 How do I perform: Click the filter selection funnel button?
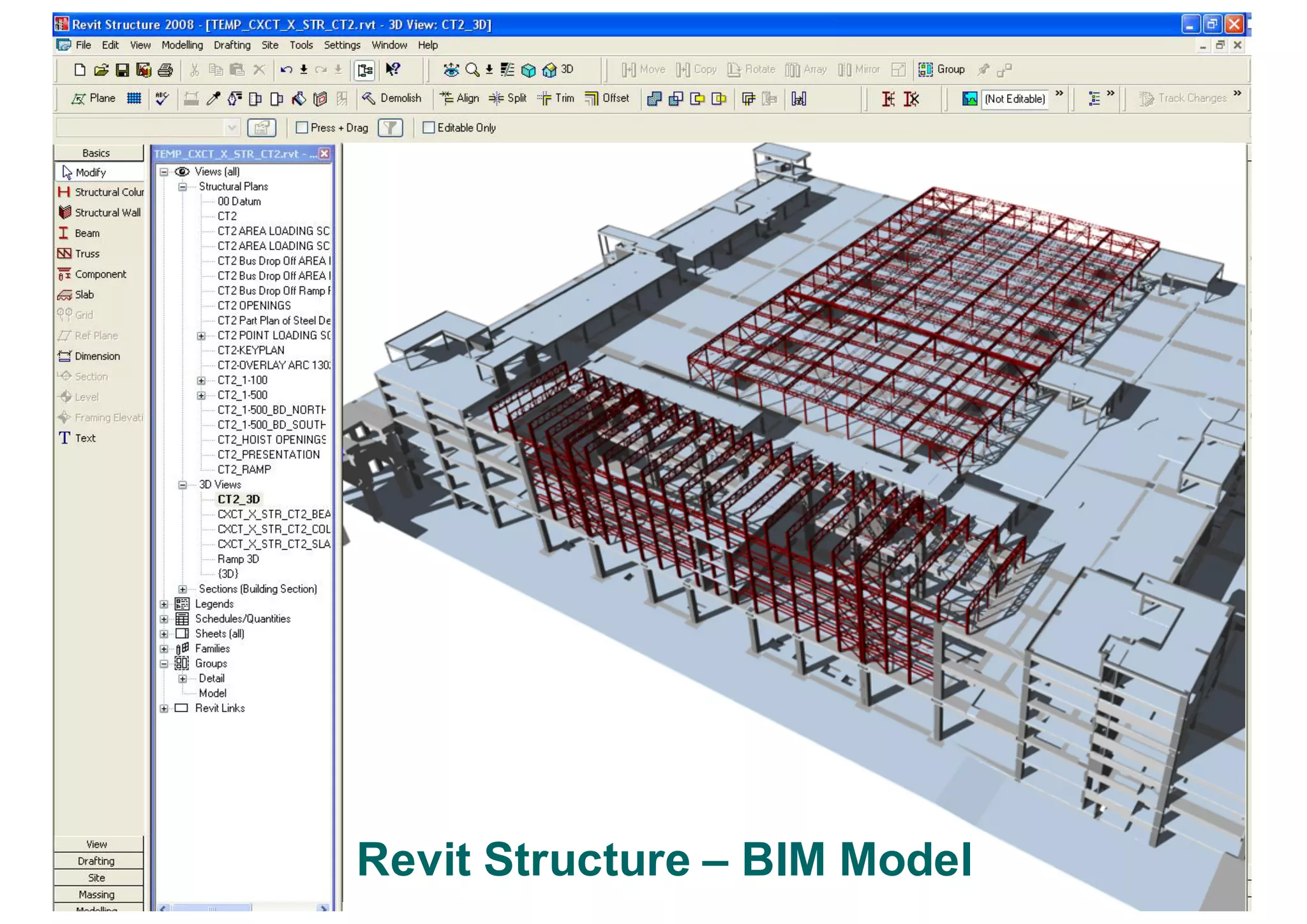390,128
